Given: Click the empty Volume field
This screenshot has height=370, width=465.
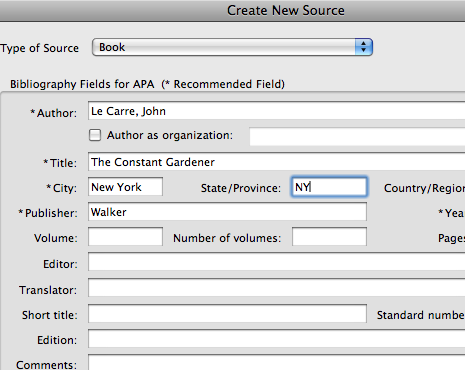Looking at the screenshot, I should tap(125, 237).
